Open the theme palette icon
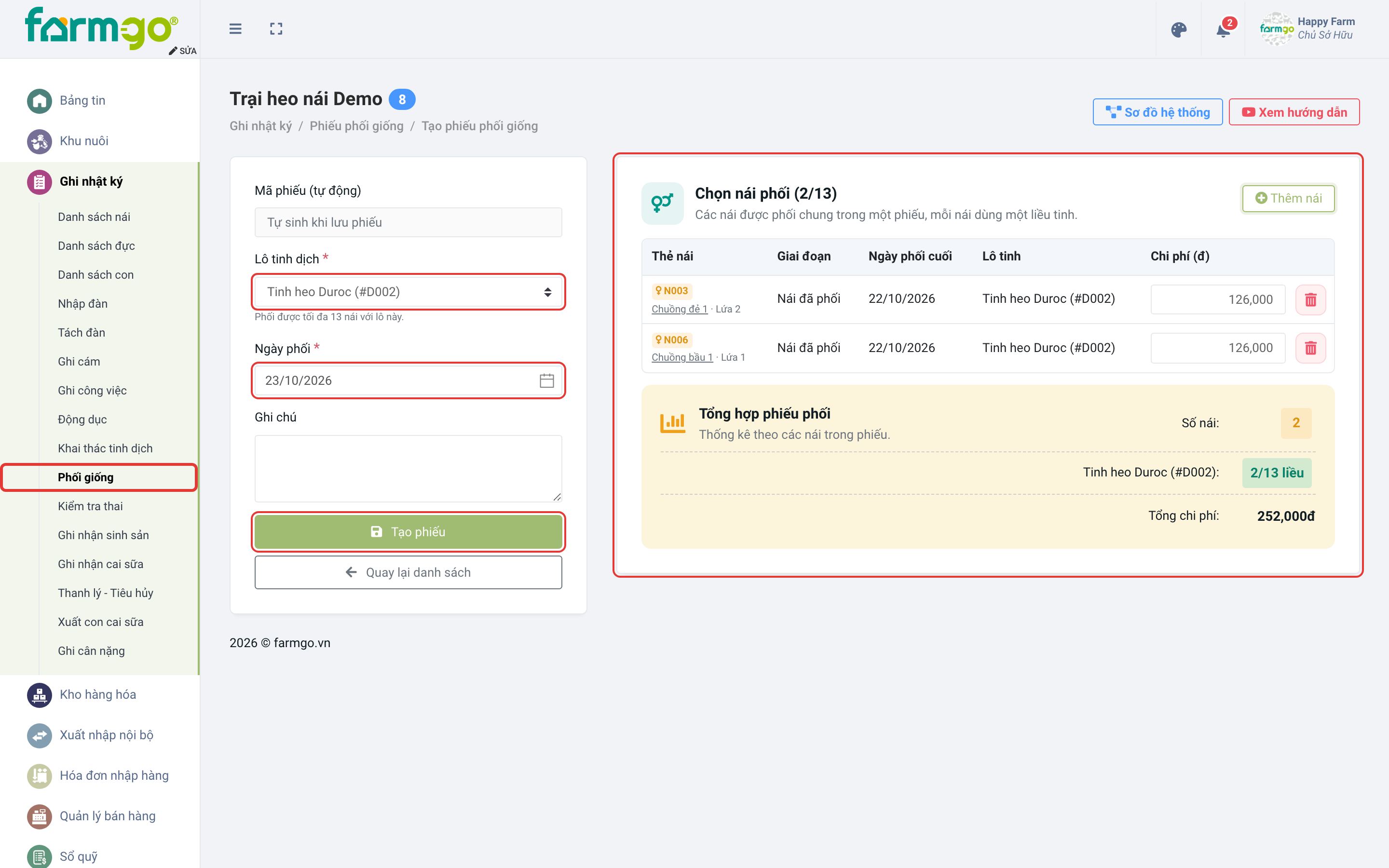The width and height of the screenshot is (1389, 868). coord(1178,29)
